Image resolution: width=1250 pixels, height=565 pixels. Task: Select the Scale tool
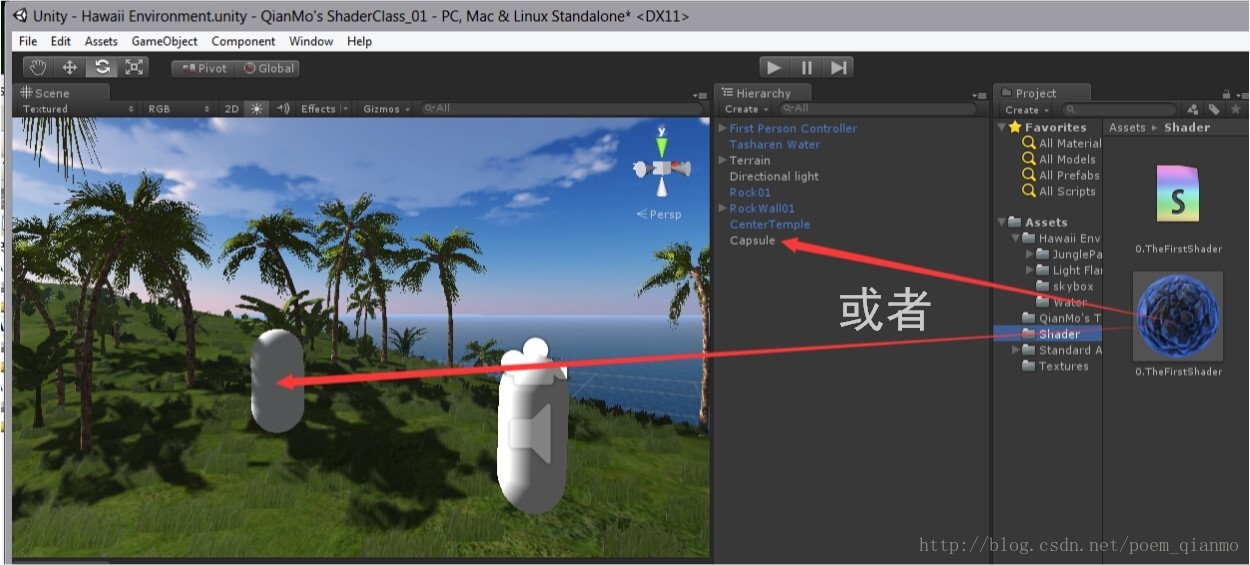pyautogui.click(x=134, y=67)
